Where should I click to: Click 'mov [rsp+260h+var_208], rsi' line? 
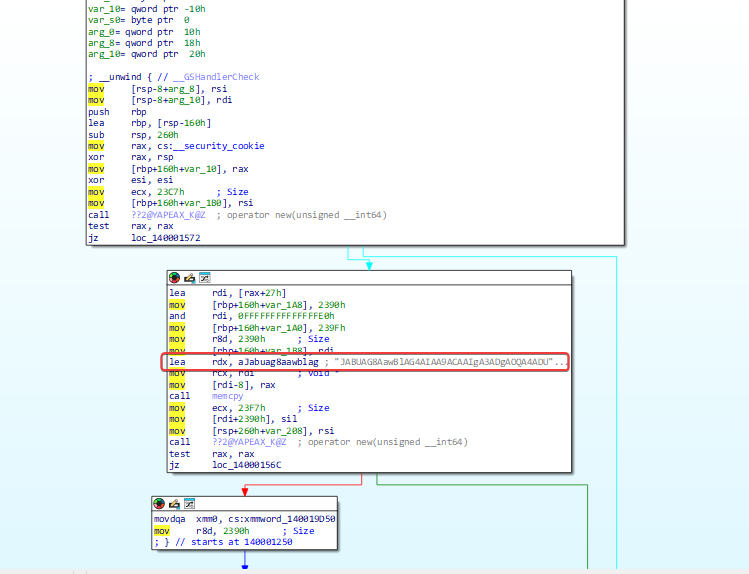click(252, 431)
